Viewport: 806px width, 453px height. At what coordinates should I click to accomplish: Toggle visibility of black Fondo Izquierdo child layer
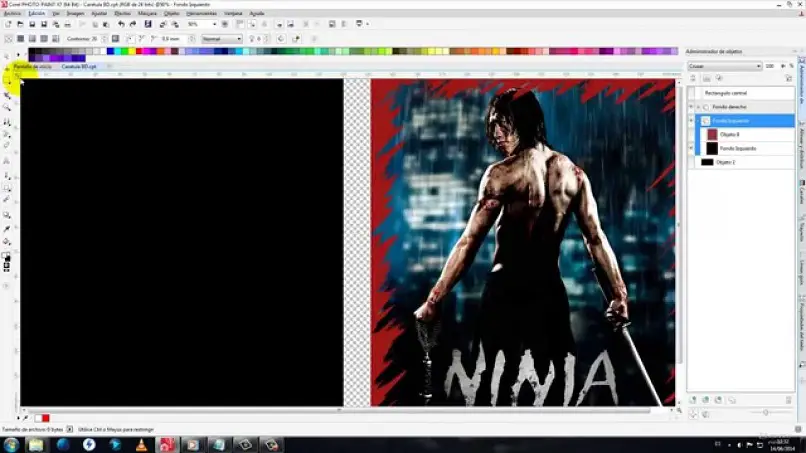pyautogui.click(x=691, y=148)
